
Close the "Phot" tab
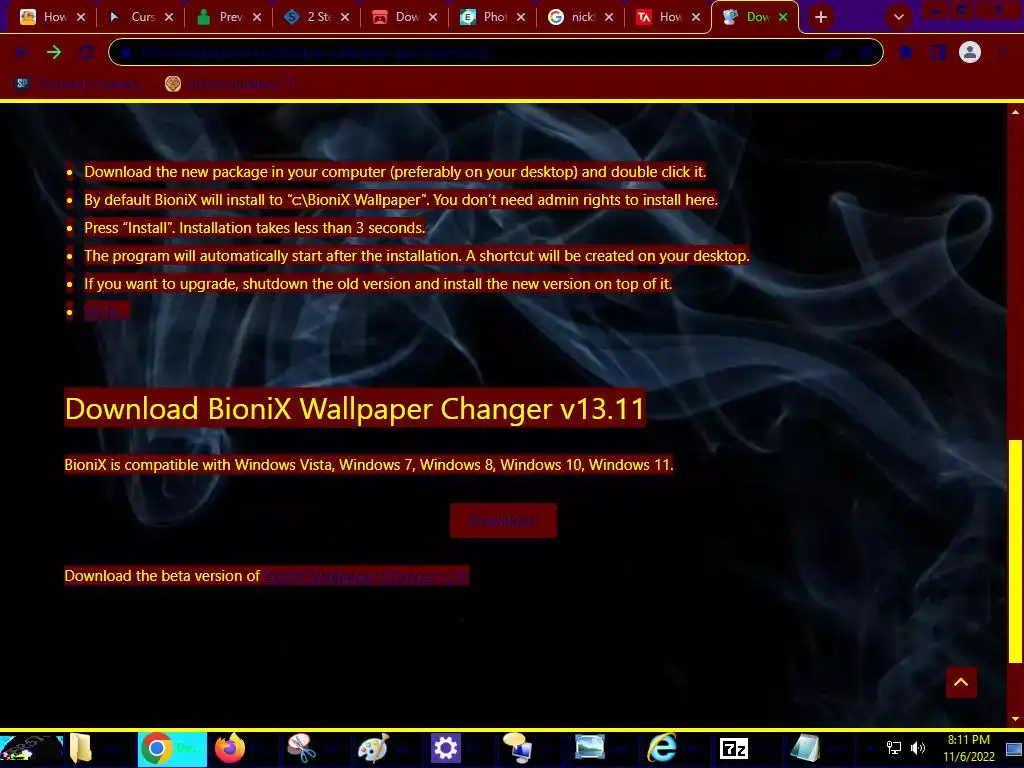[521, 17]
